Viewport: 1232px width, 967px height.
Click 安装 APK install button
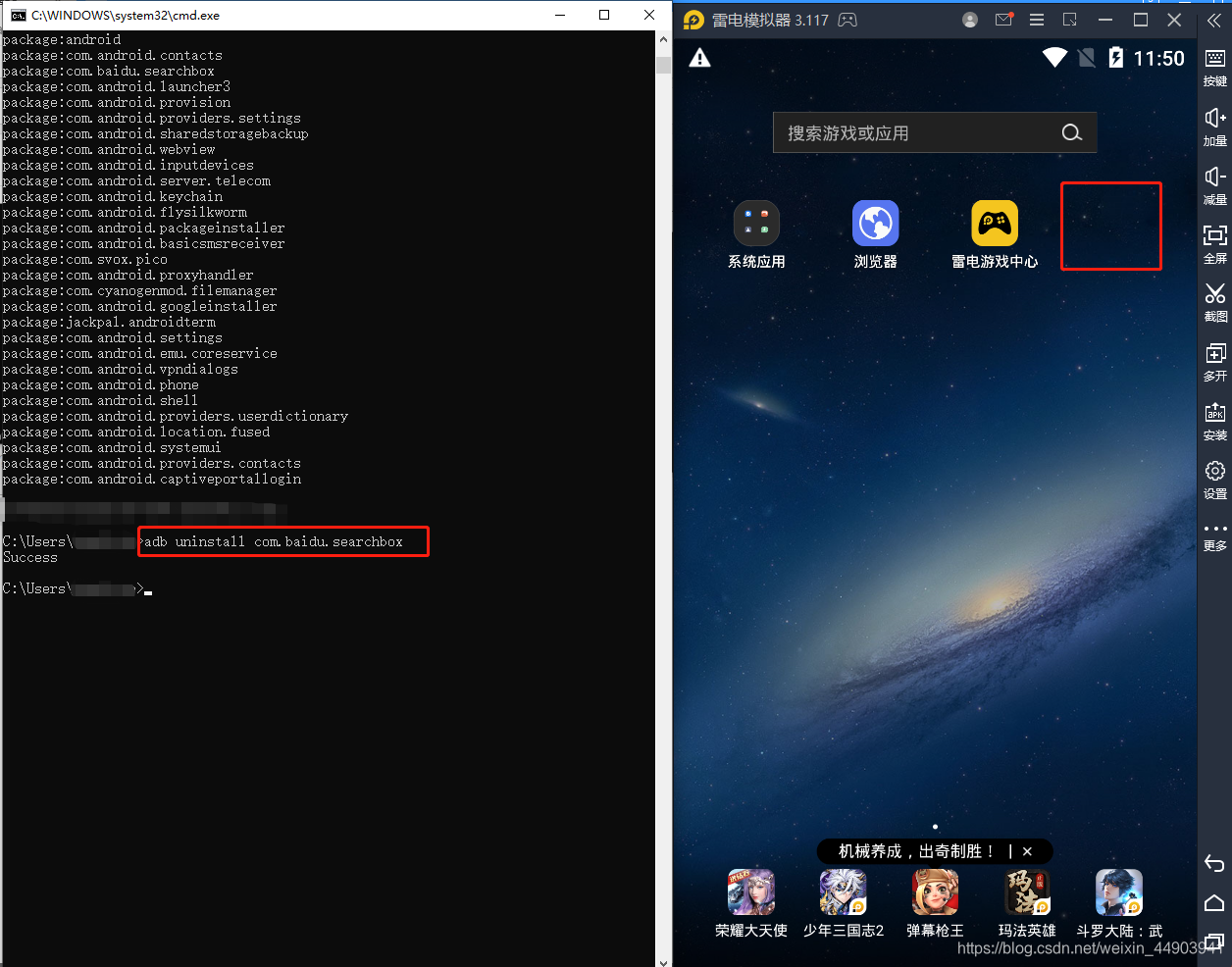[1215, 421]
